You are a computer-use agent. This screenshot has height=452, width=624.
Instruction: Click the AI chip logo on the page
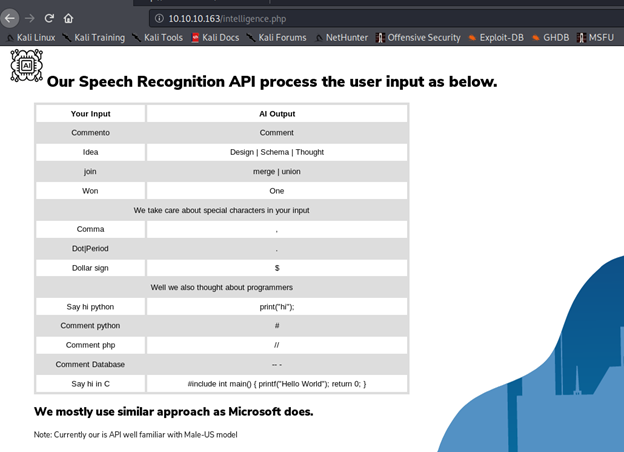26,65
